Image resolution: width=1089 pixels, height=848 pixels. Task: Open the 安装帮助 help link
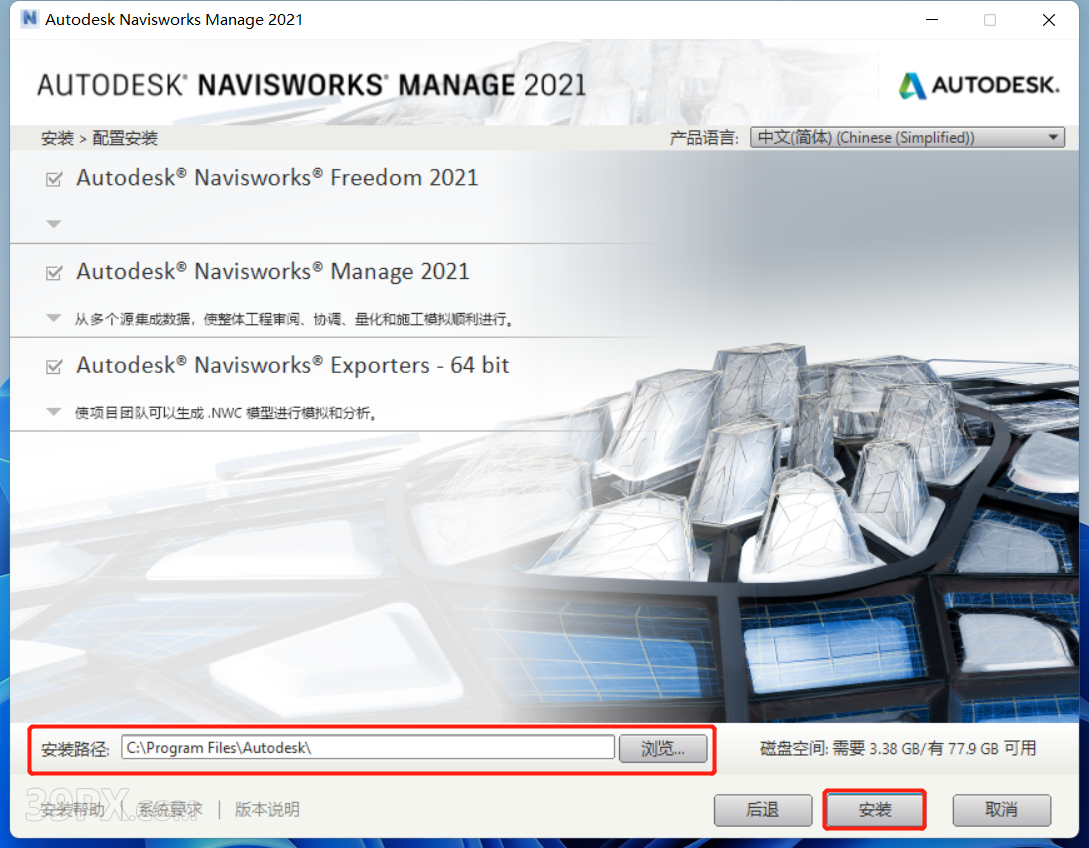click(x=72, y=810)
